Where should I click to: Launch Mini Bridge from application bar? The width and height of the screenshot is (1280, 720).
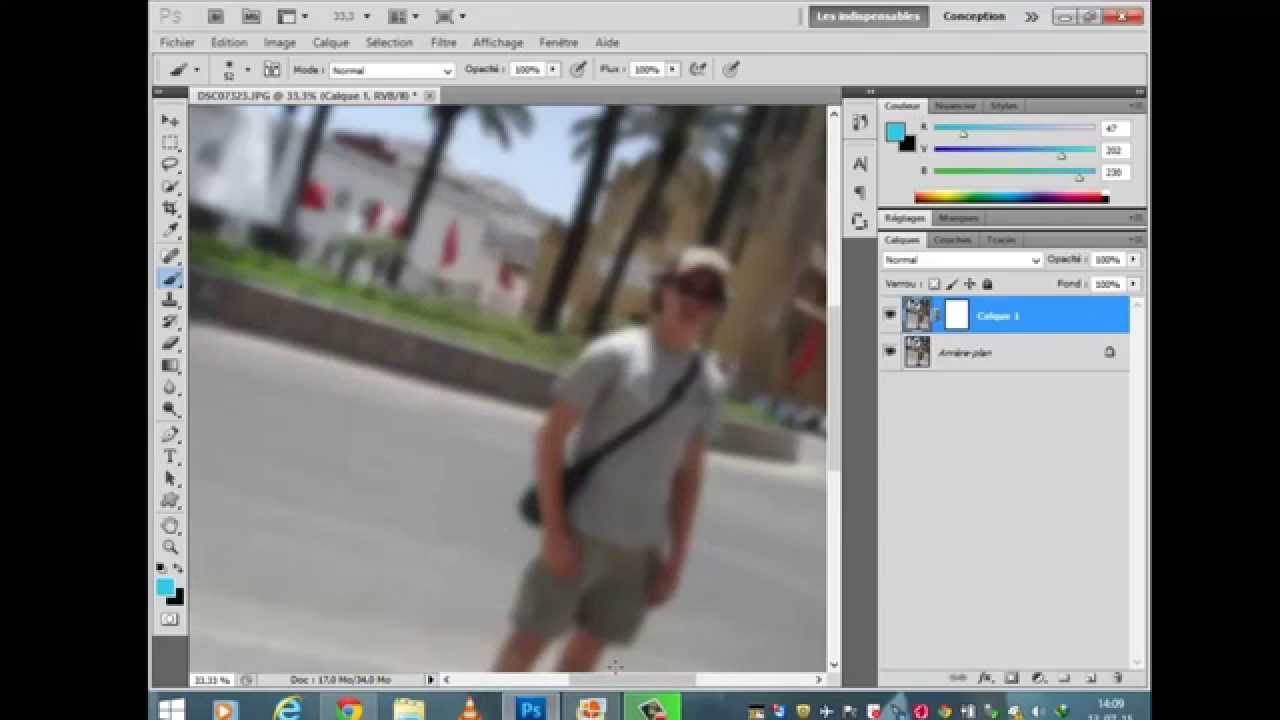click(252, 16)
